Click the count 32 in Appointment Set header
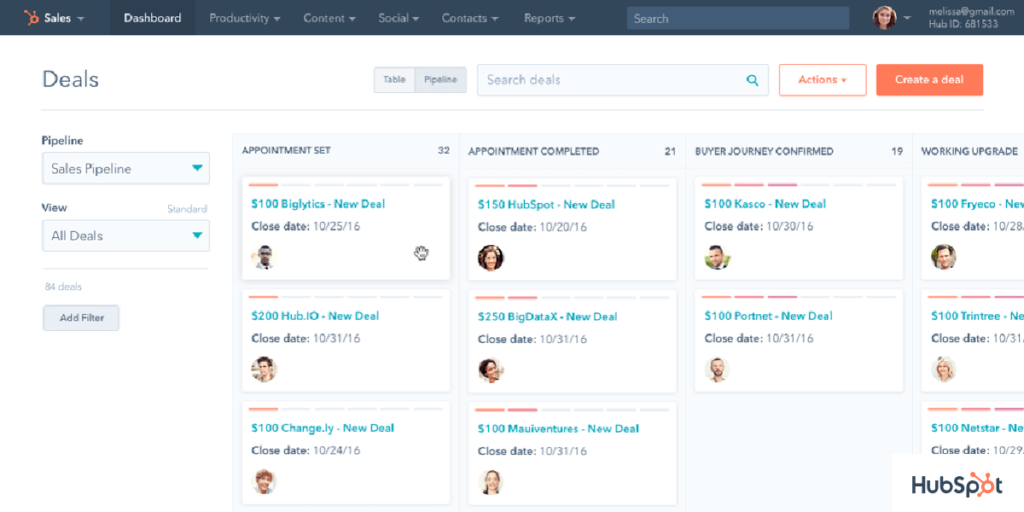Image resolution: width=1024 pixels, height=512 pixels. click(x=443, y=151)
